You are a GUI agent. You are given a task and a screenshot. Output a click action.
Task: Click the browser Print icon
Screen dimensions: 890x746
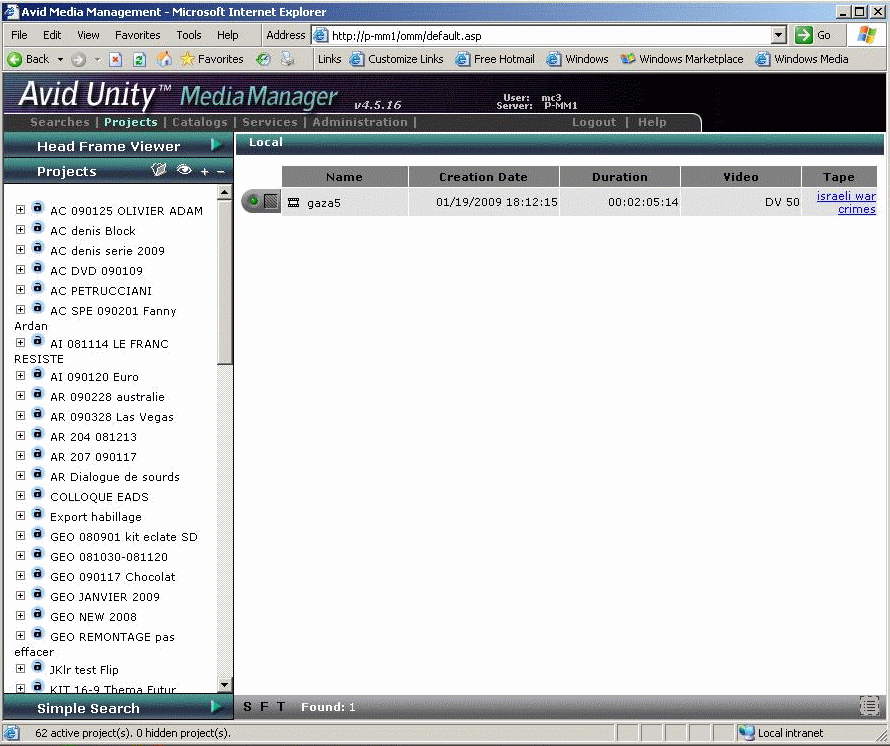(x=288, y=59)
